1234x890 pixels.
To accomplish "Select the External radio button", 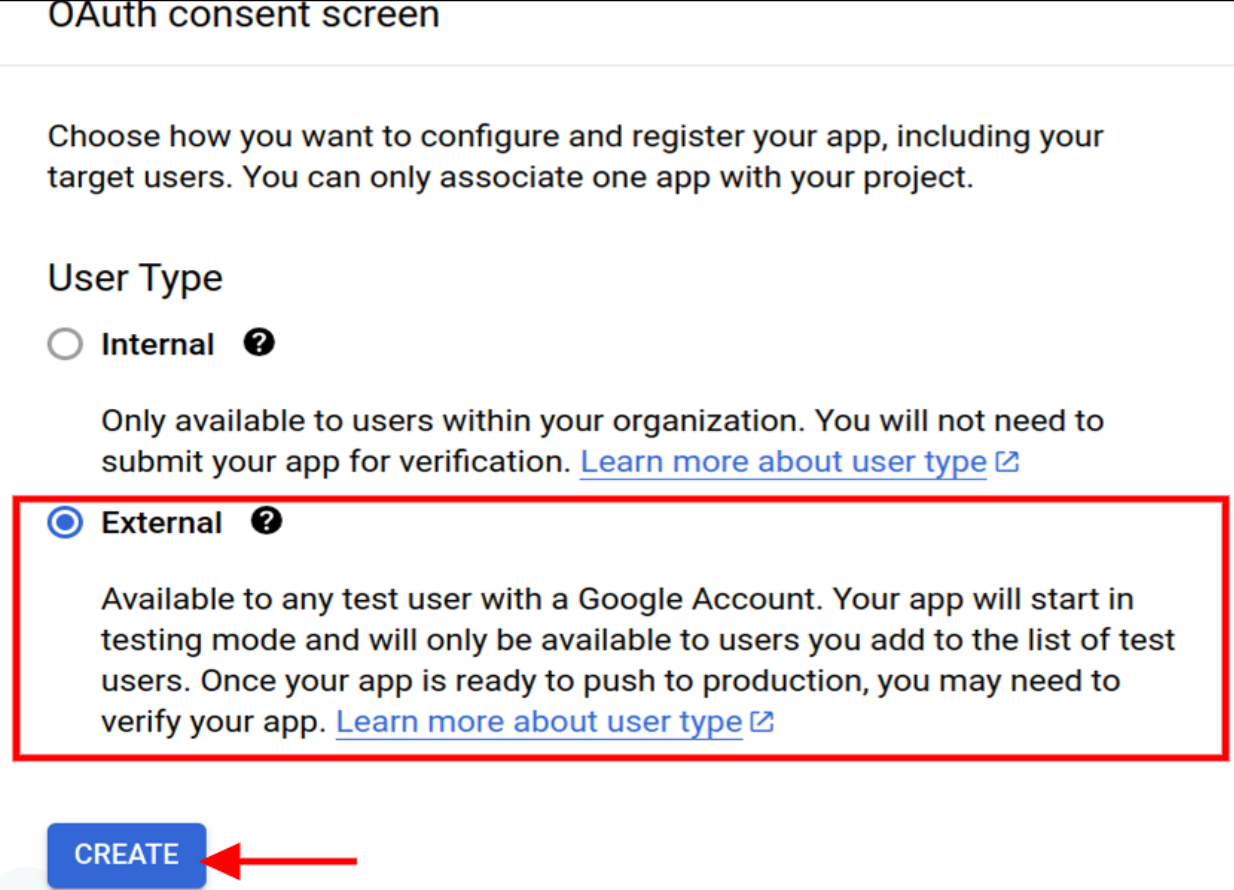I will (65, 523).
